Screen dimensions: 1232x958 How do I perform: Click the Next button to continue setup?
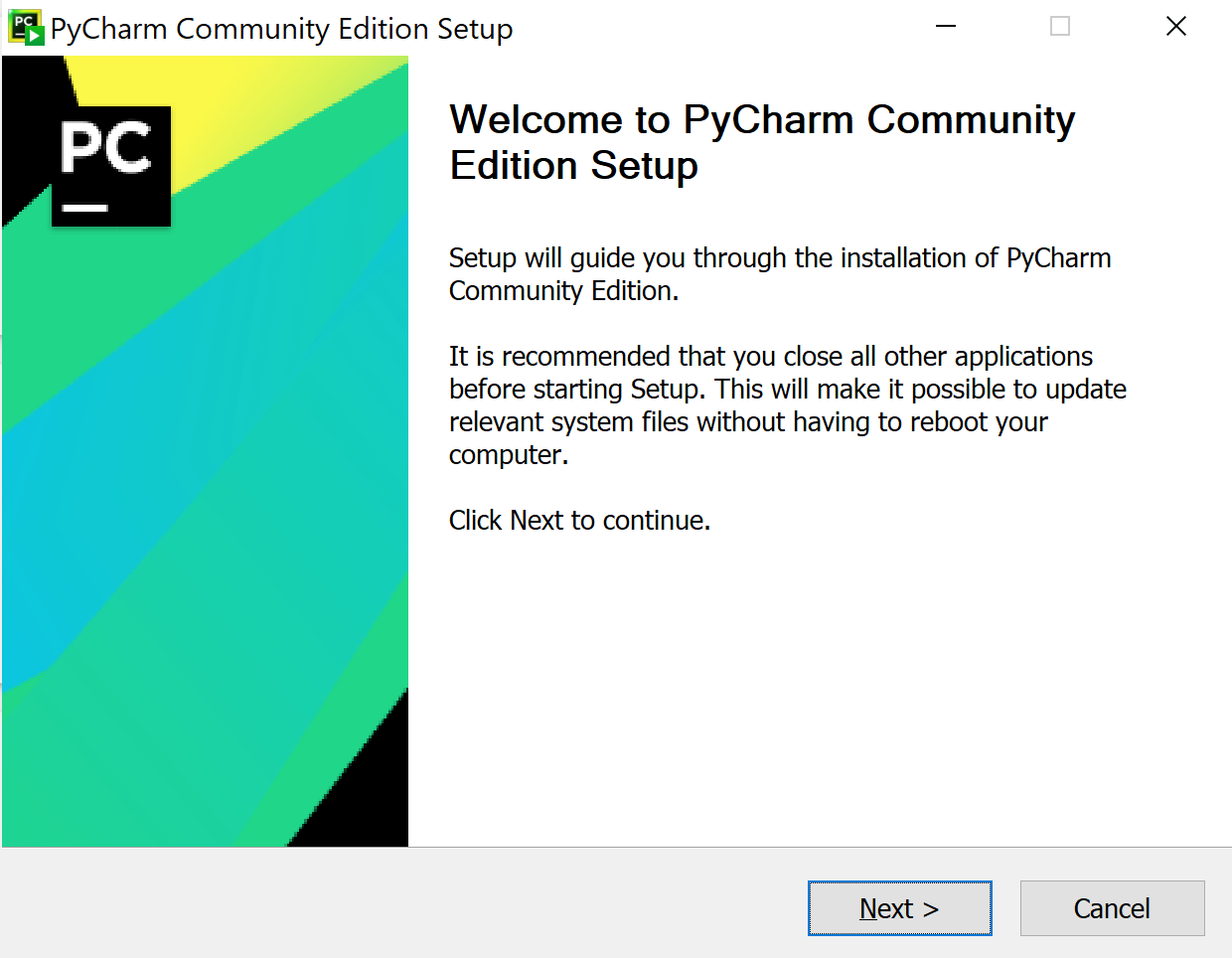[899, 908]
